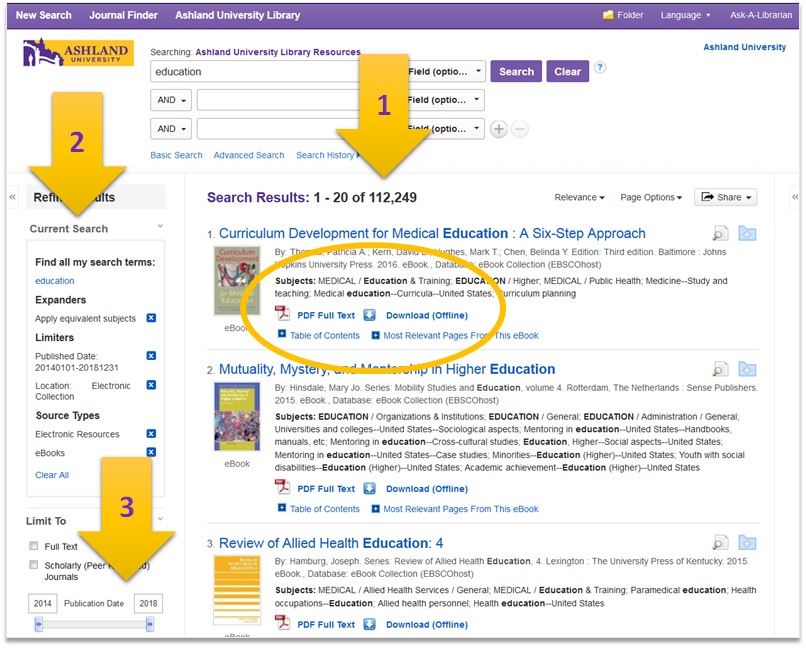Click the Ashland University logo

tap(78, 52)
